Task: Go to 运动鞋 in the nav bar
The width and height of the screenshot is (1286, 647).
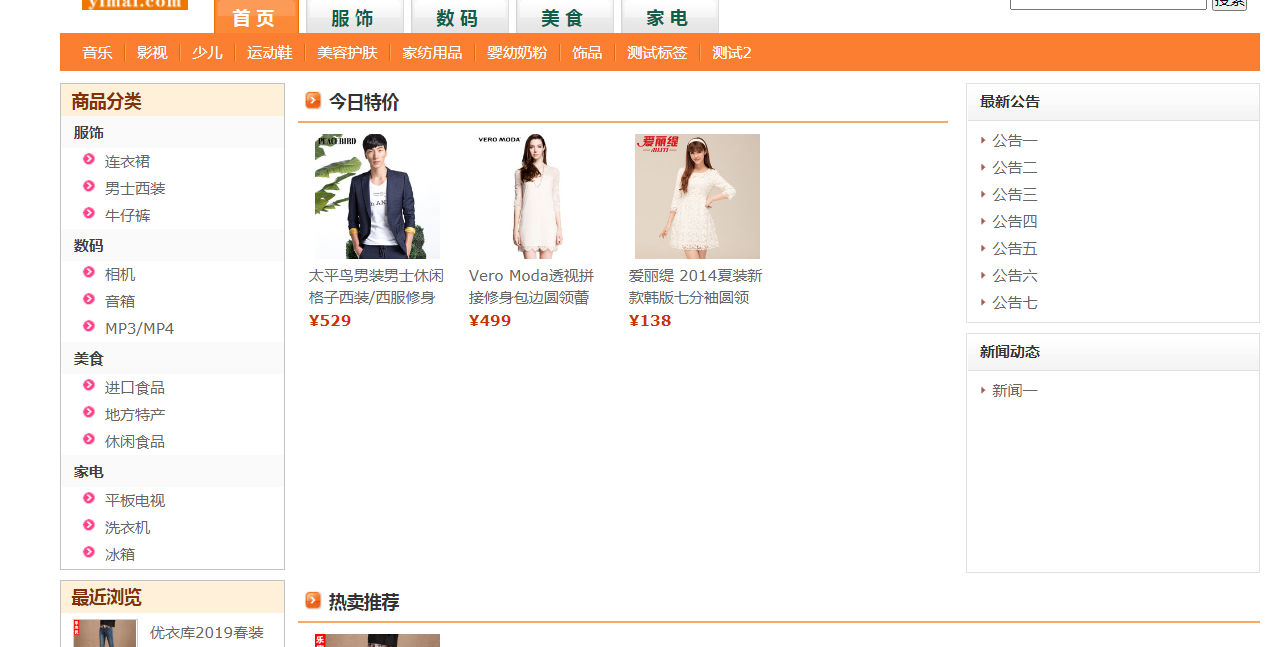Action: (x=270, y=53)
